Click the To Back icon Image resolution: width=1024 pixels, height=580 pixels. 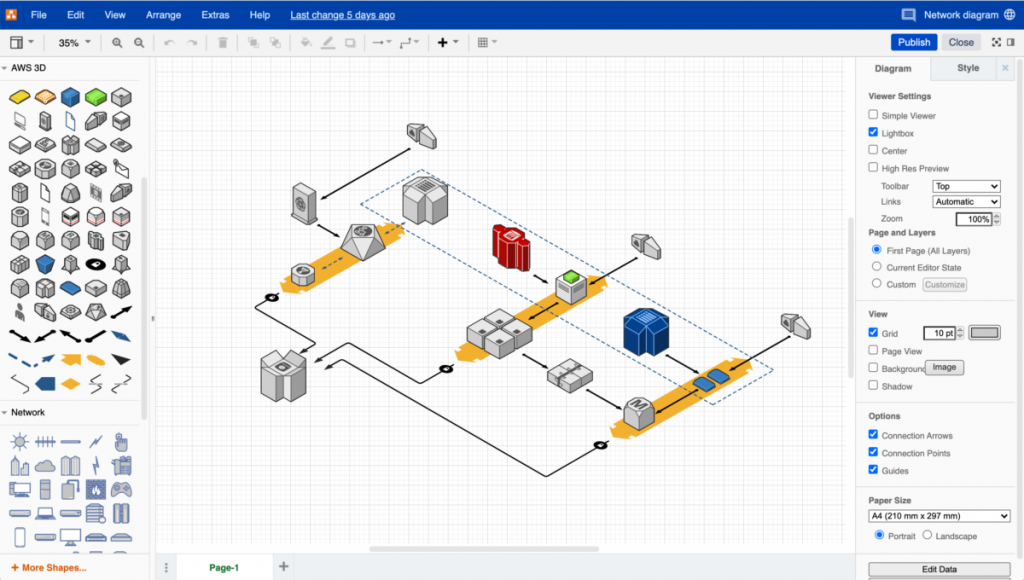[275, 42]
